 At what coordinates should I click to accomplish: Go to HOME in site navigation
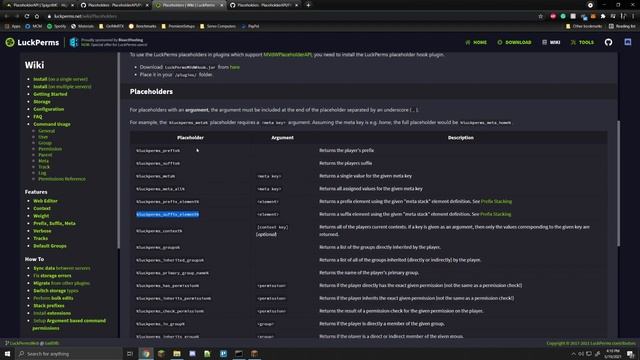coord(476,42)
